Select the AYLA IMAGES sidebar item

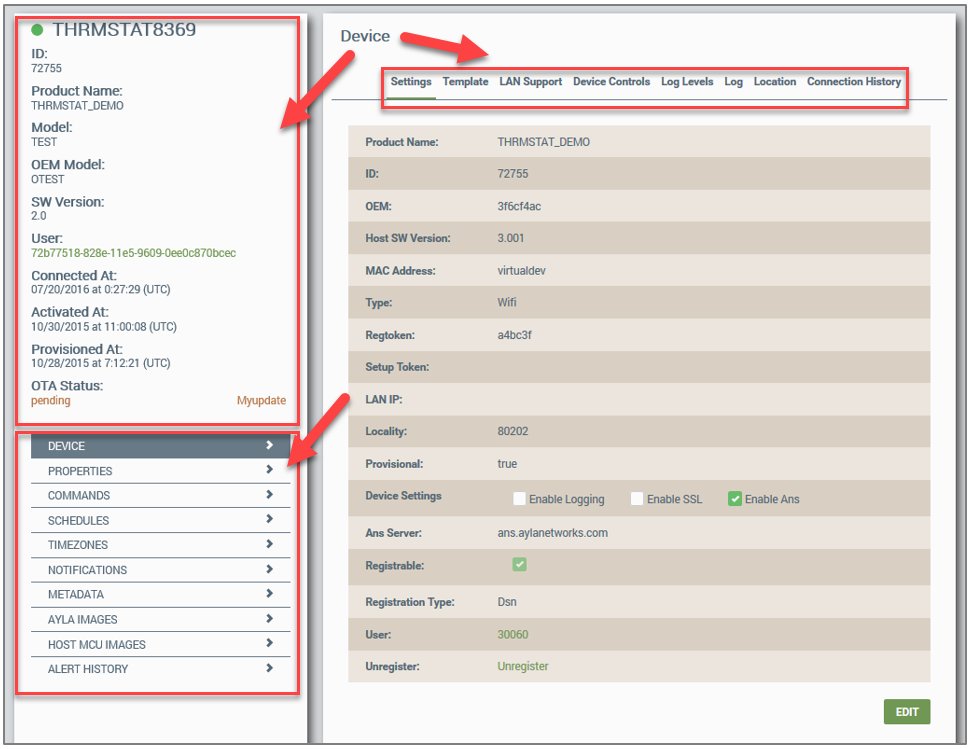pos(160,620)
